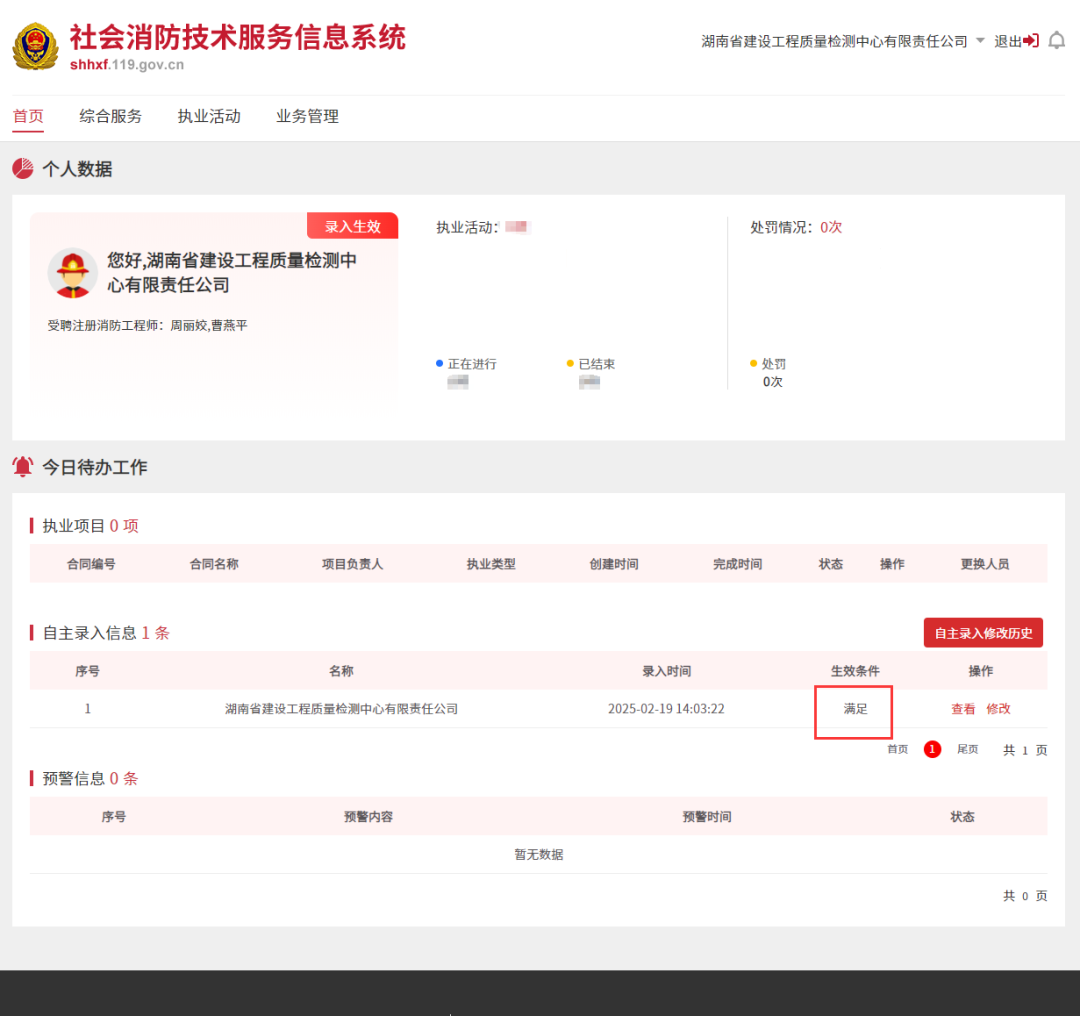Open the 首页 tab
The width and height of the screenshot is (1080, 1016).
tap(28, 117)
